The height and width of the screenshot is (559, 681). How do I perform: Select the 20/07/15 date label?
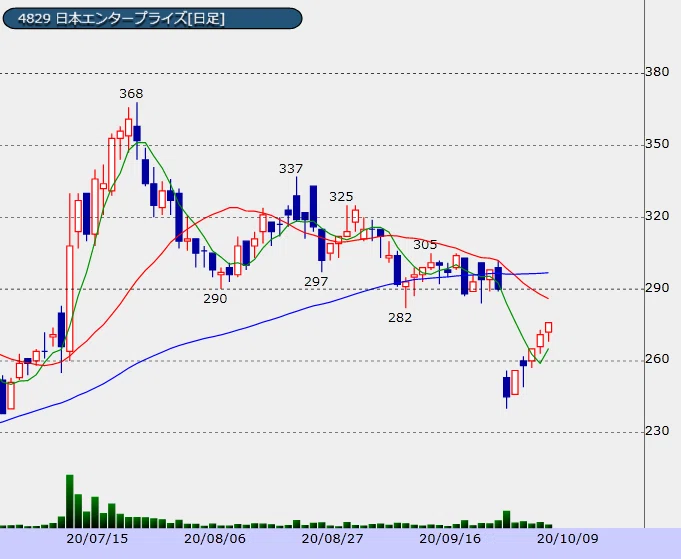click(x=97, y=539)
